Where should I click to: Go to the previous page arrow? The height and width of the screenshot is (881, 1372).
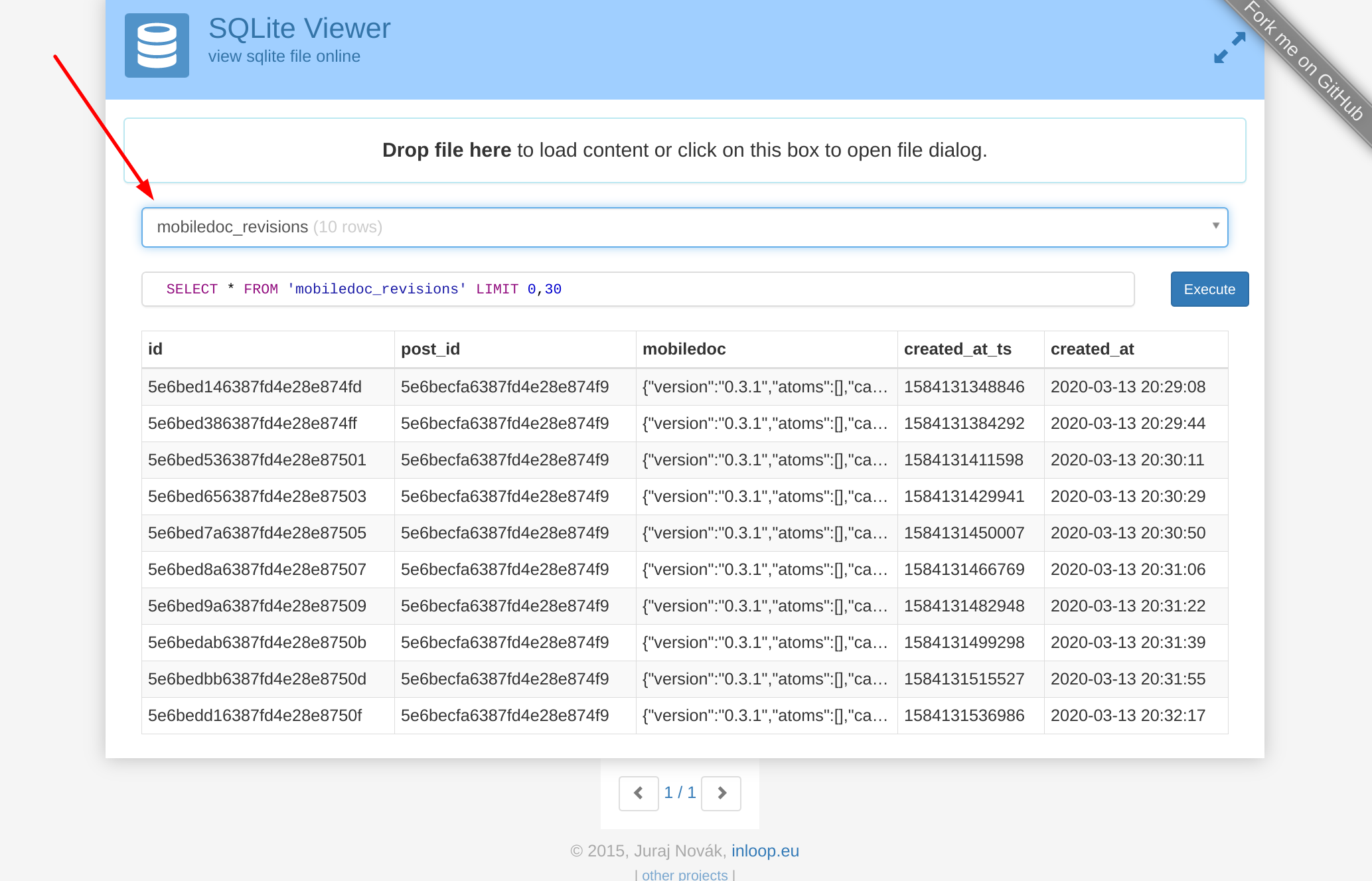point(639,793)
